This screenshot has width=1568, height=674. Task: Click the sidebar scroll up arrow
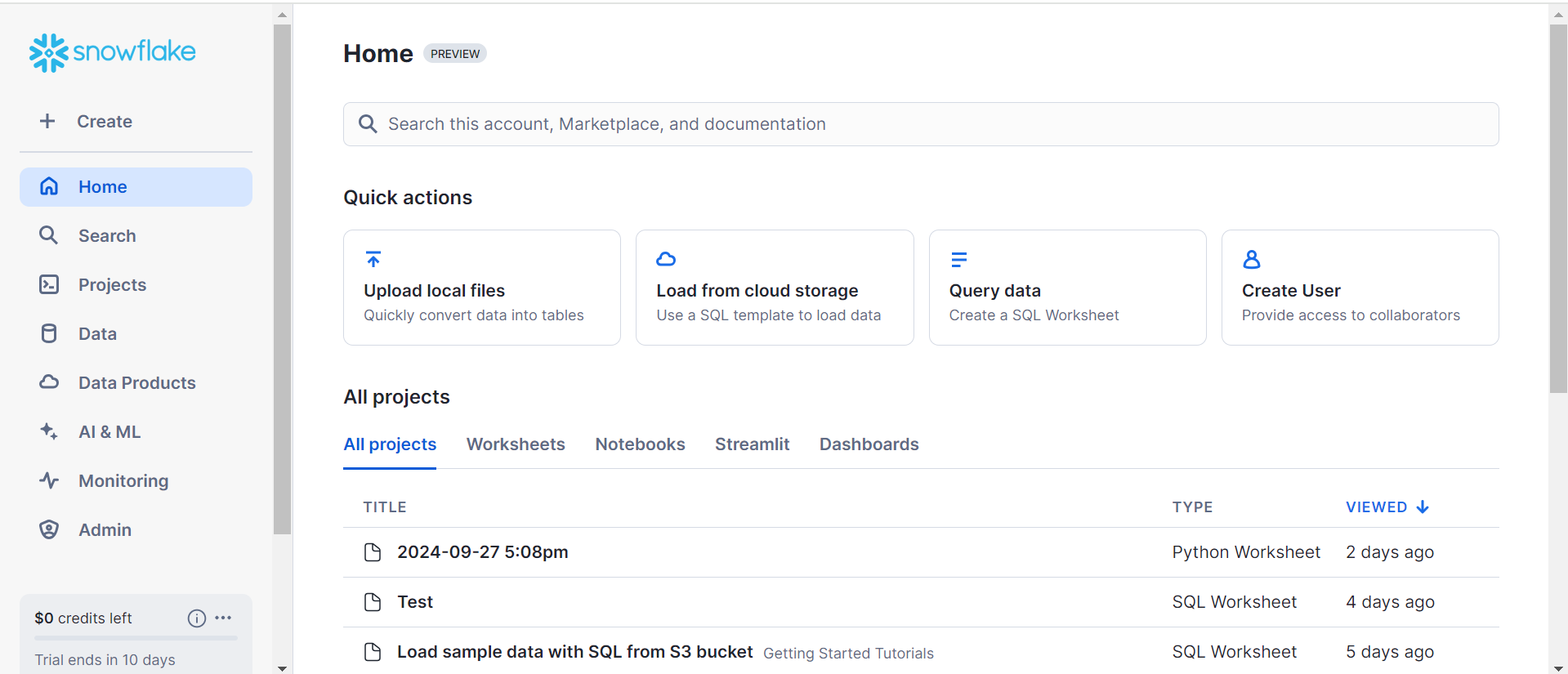[282, 15]
